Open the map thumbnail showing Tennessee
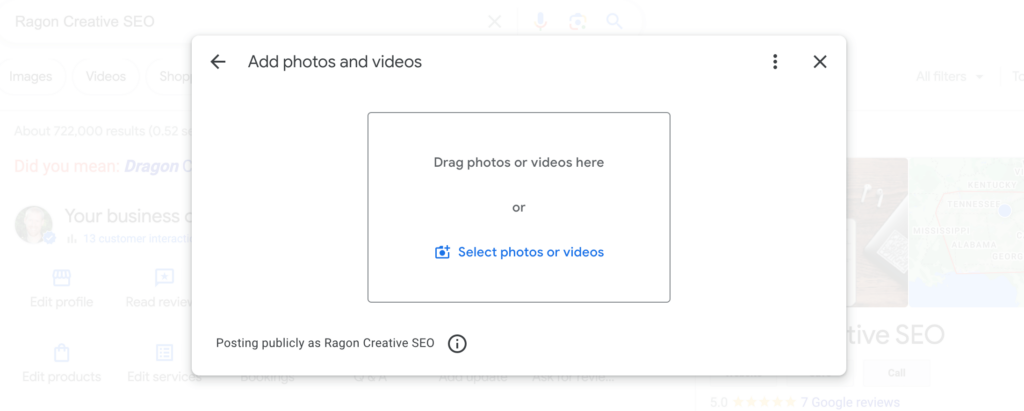 click(967, 232)
